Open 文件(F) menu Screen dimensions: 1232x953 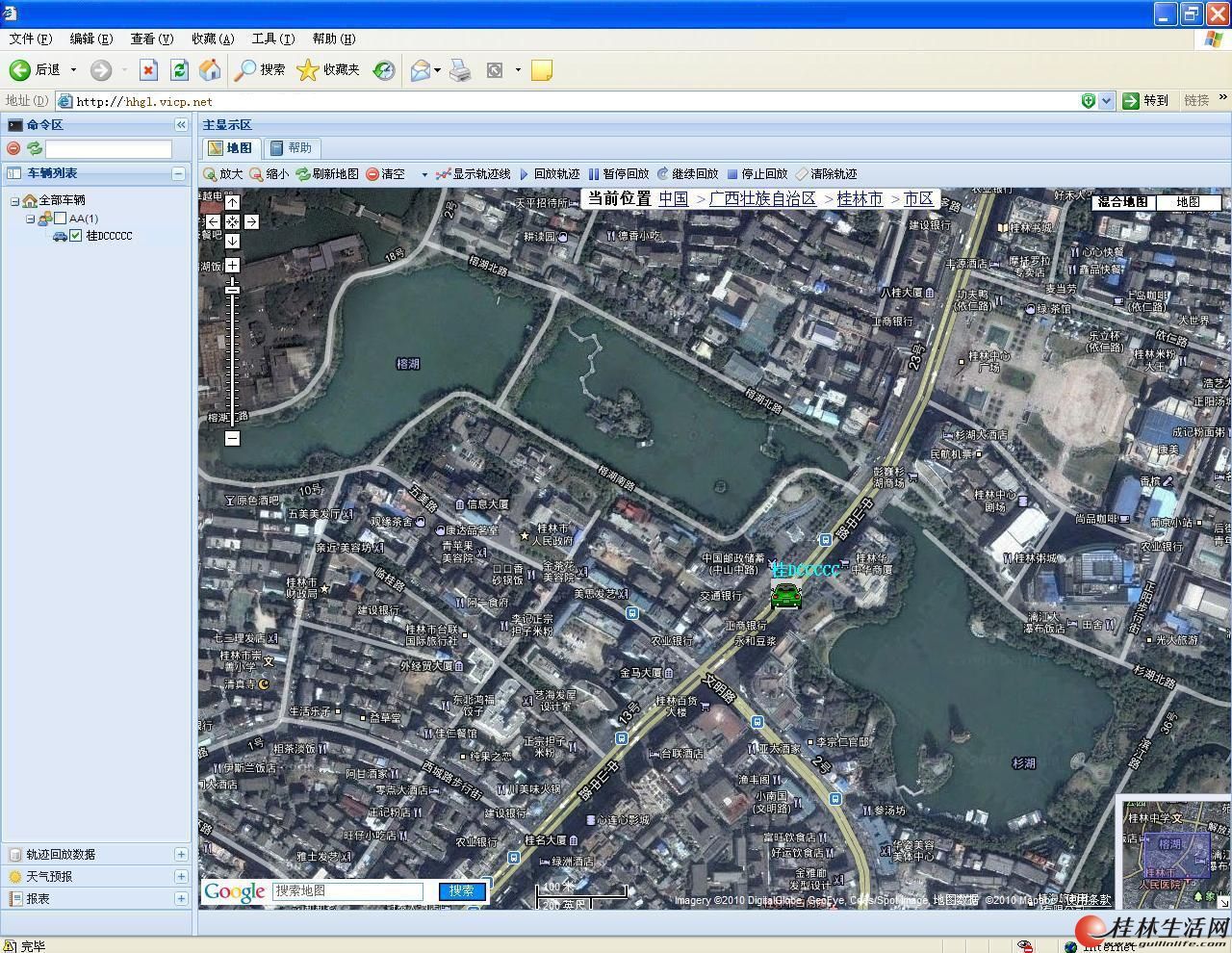pyautogui.click(x=30, y=39)
